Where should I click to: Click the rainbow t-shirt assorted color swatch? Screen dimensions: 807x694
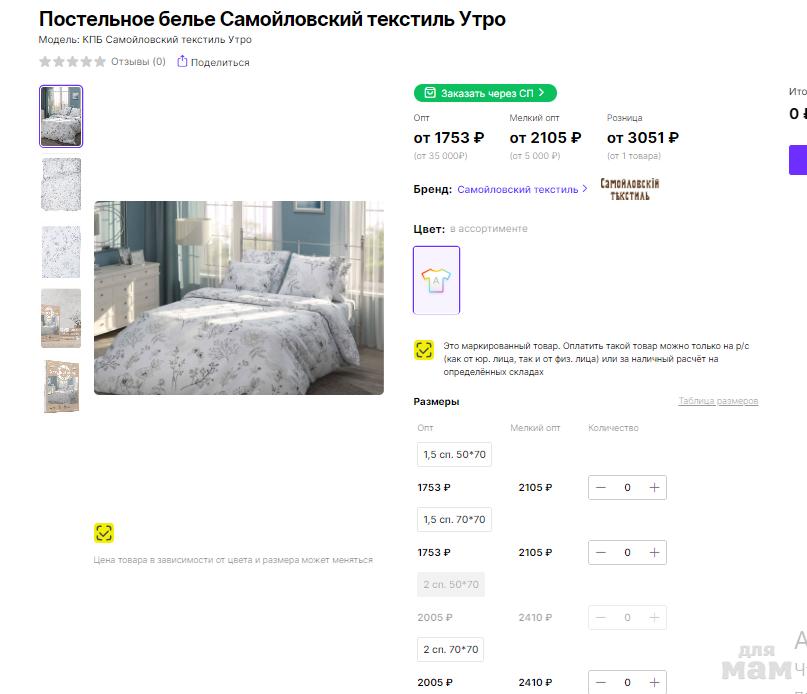(436, 280)
